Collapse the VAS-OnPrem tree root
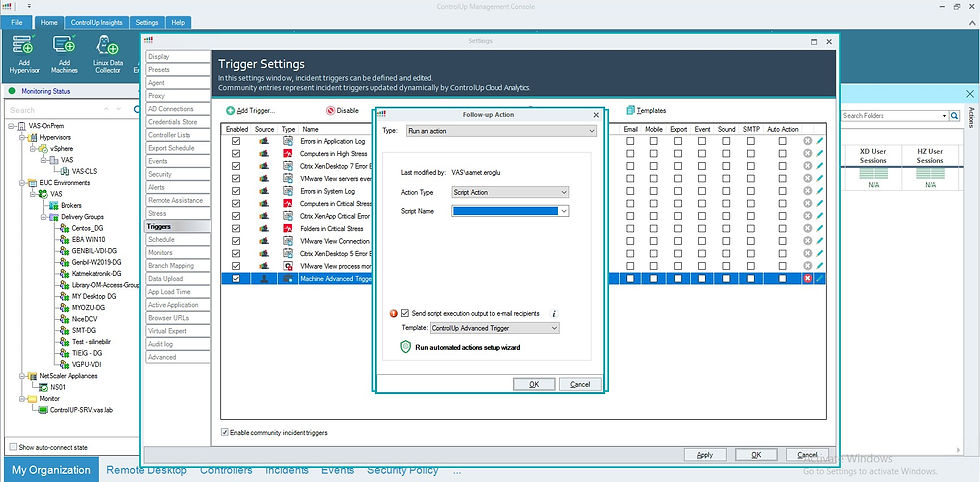 coord(12,126)
